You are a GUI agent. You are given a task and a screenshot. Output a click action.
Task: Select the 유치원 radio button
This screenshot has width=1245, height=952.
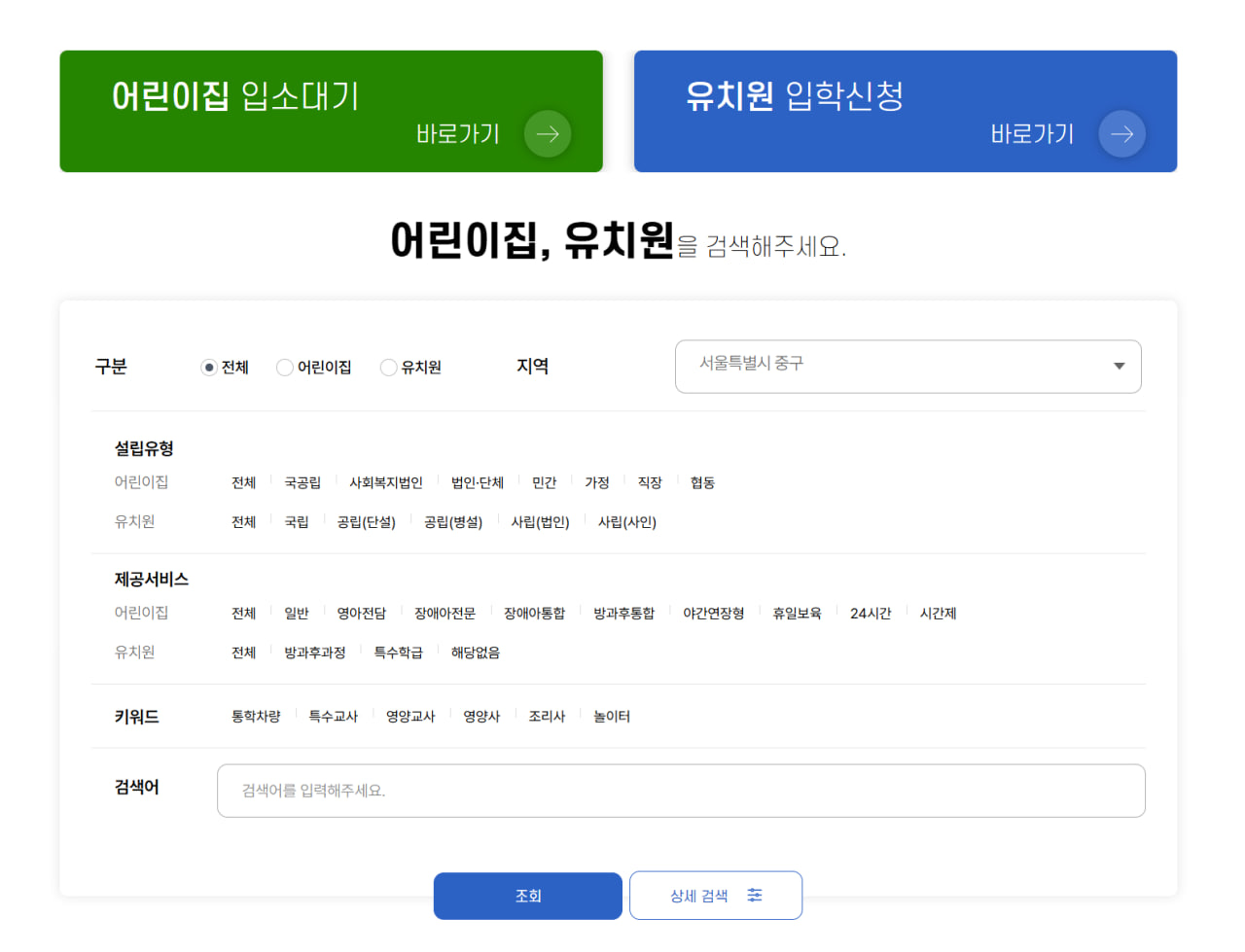[x=388, y=367]
